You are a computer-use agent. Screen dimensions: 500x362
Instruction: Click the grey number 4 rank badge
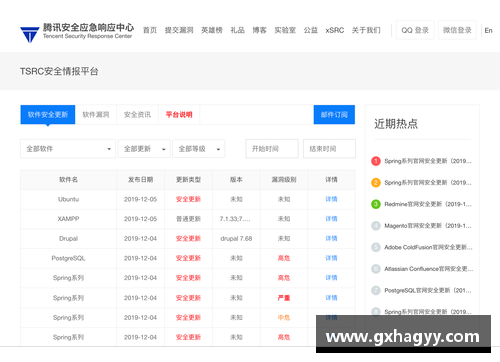point(376,226)
